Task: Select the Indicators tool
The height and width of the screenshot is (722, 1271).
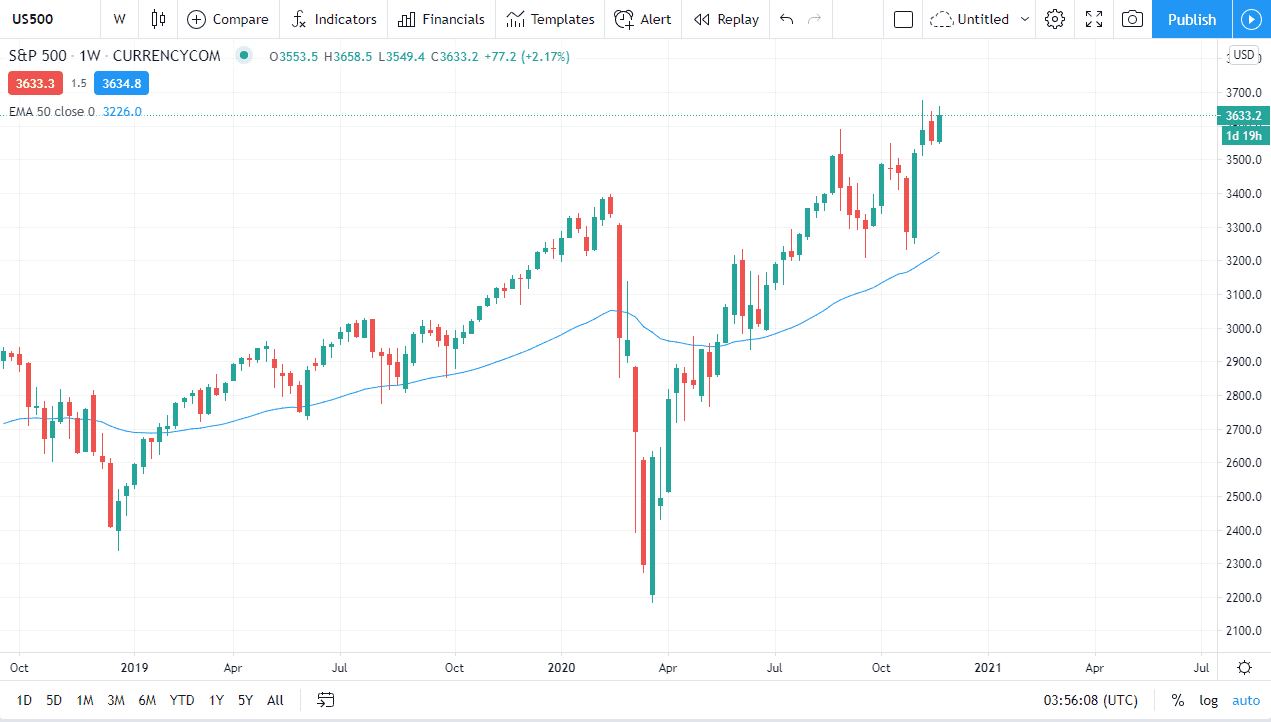Action: coord(333,19)
